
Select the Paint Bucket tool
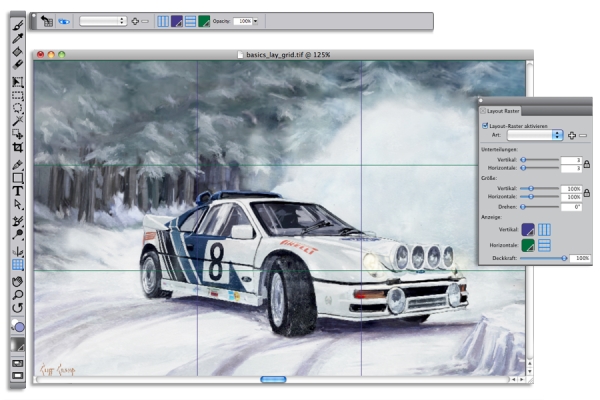pyautogui.click(x=18, y=51)
